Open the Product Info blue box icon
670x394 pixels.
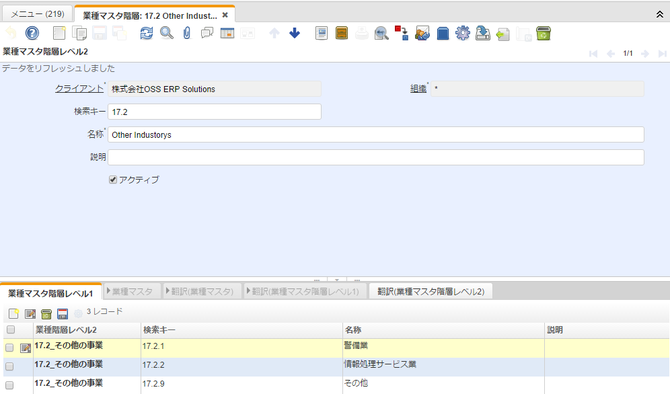(443, 33)
